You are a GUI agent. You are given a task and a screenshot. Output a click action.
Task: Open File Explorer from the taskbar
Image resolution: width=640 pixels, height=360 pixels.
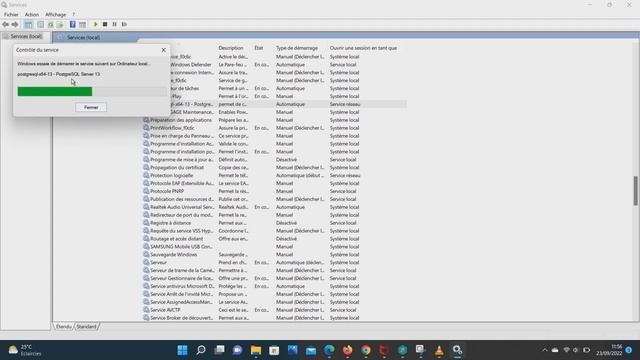pos(256,350)
